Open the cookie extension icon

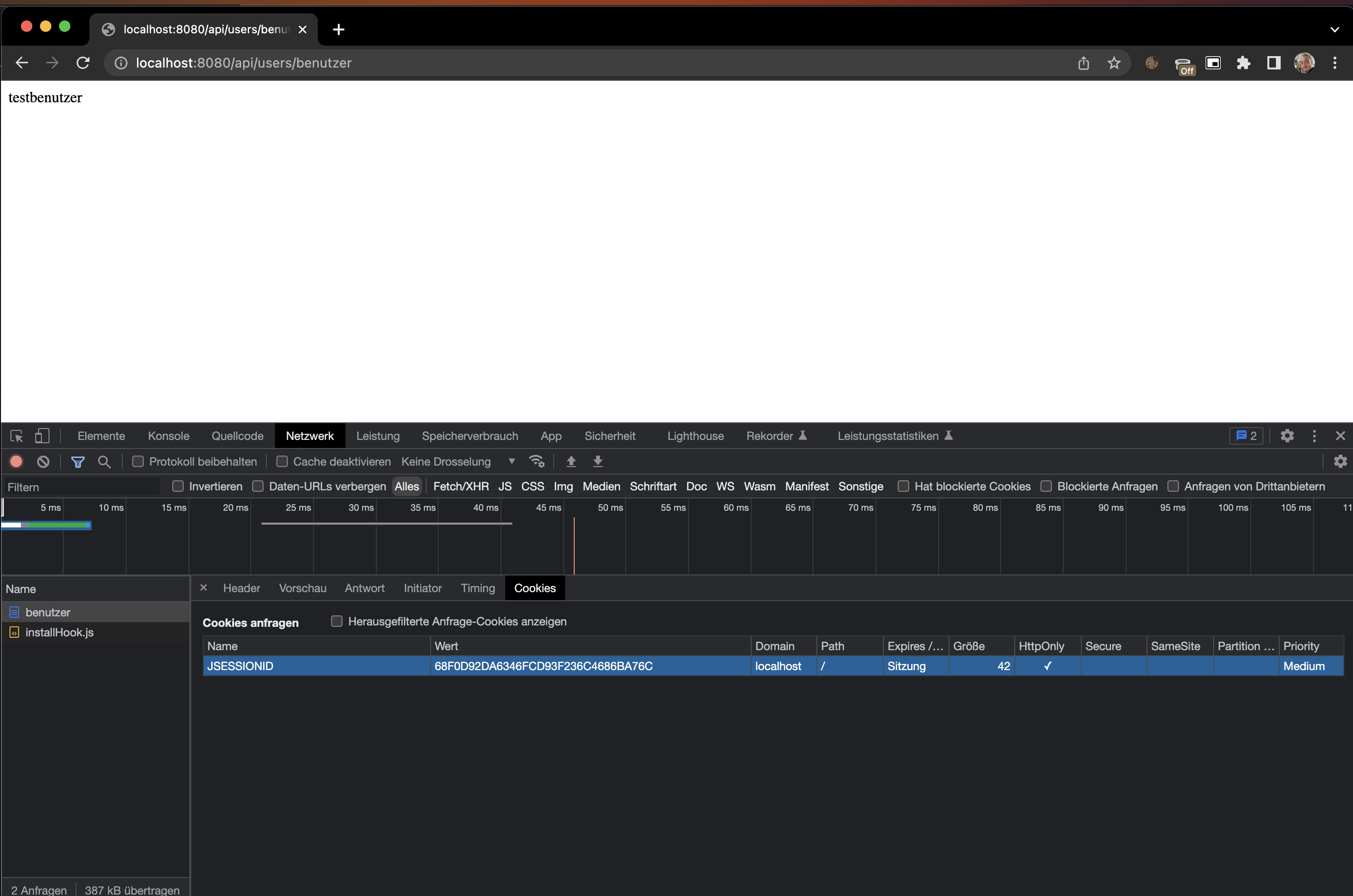click(1151, 63)
